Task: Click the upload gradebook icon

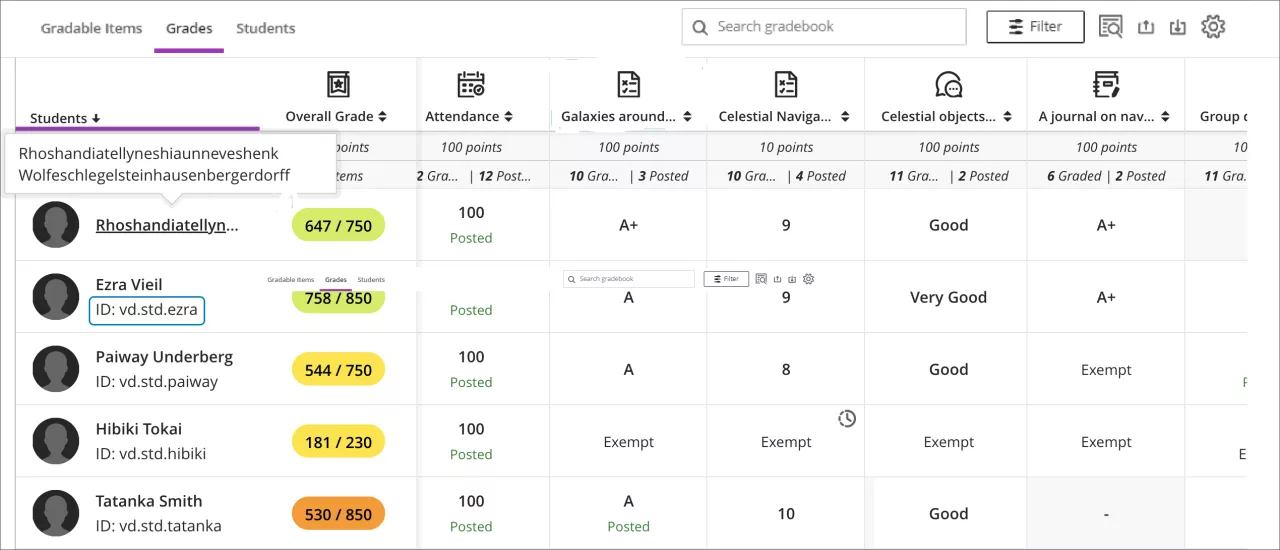Action: coord(1146,27)
